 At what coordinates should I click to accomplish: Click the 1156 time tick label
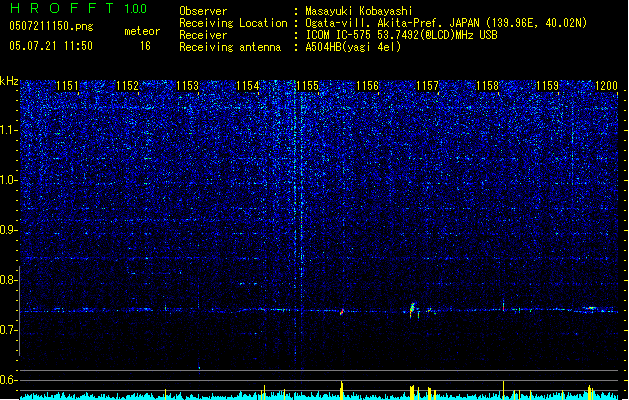[x=367, y=86]
